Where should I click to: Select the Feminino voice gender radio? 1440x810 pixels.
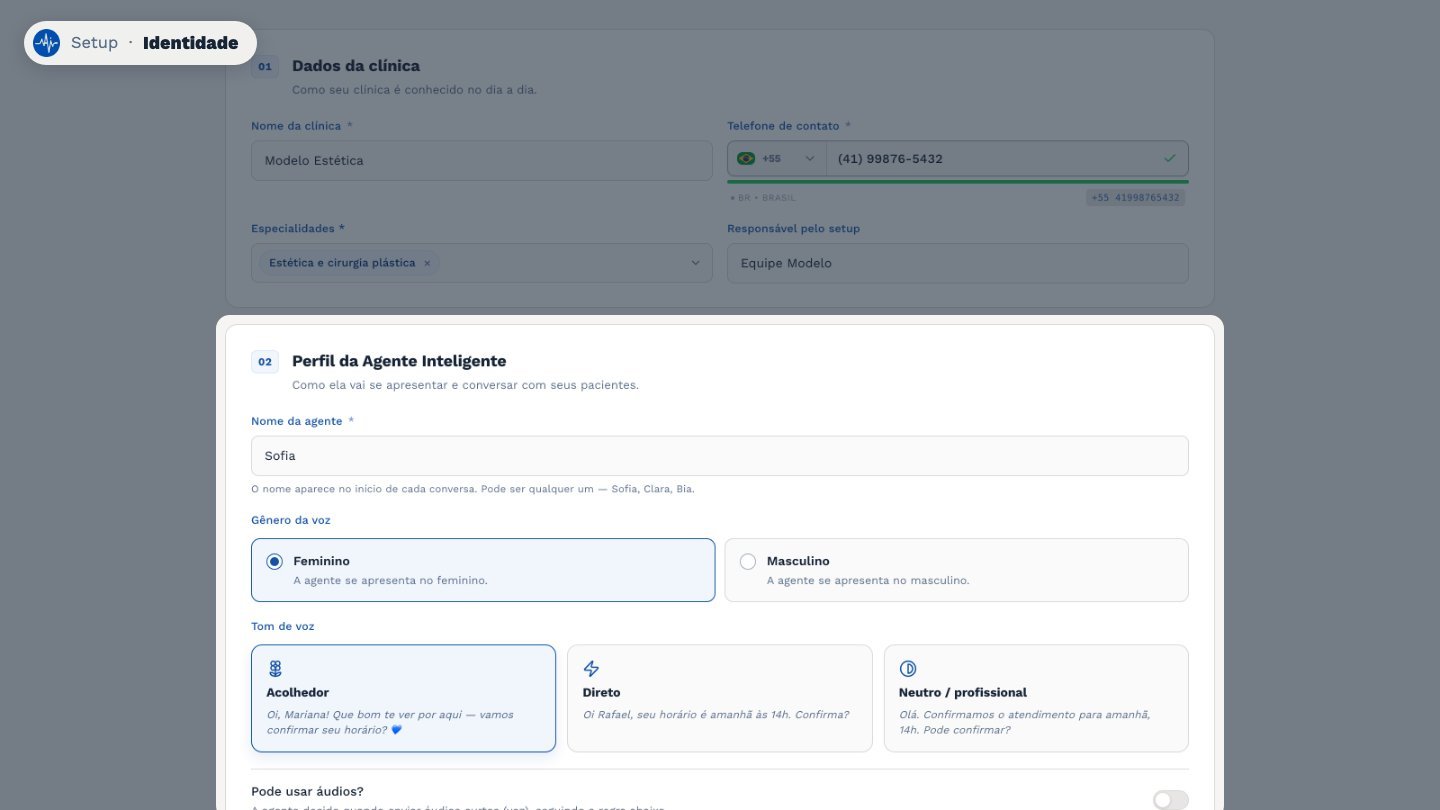(x=274, y=562)
